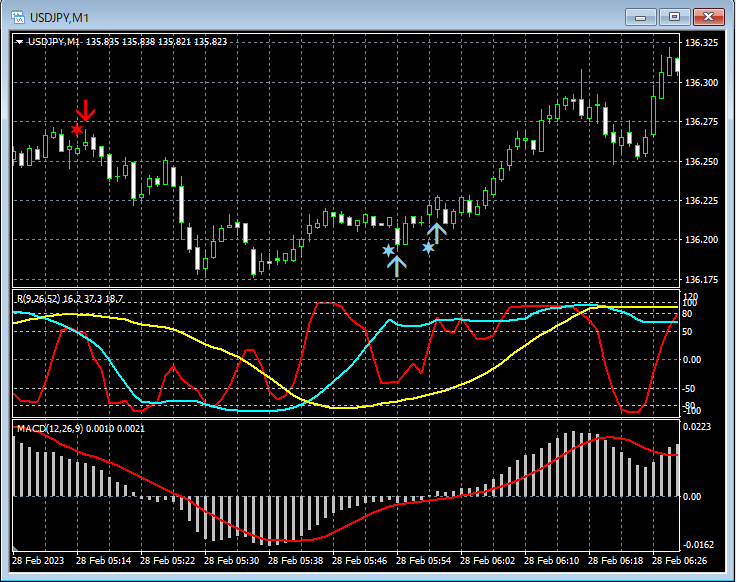This screenshot has width=737, height=582.
Task: Click the USDJPY,M1 chart window icon
Action: [17, 17]
